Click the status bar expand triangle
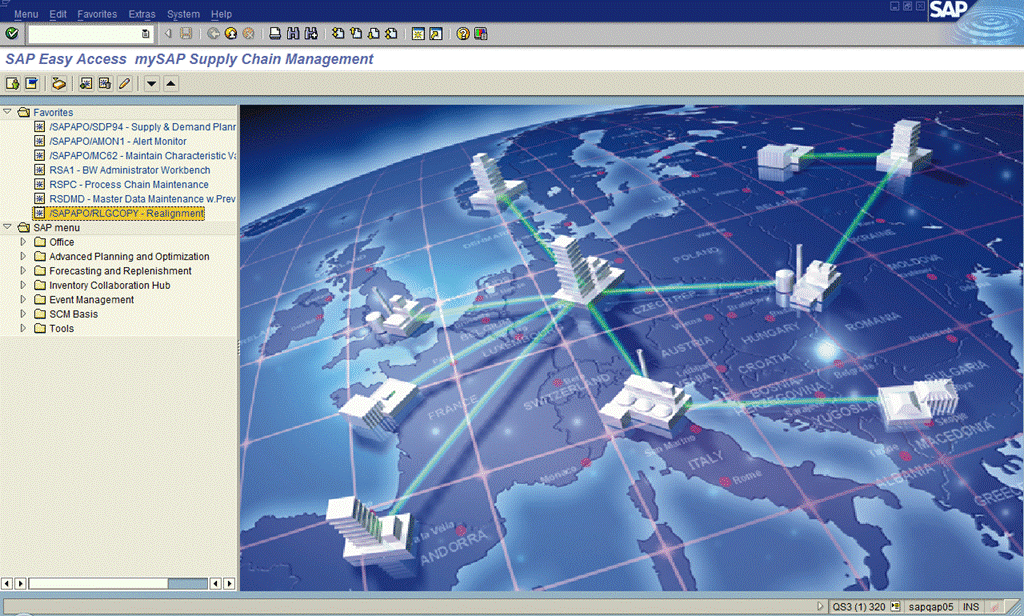Image resolution: width=1024 pixels, height=616 pixels. [x=820, y=606]
